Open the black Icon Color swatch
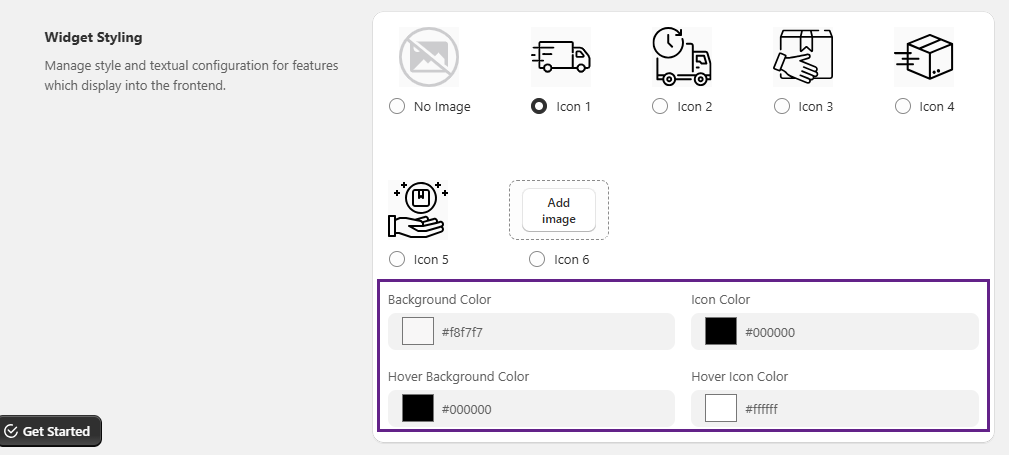 tap(721, 331)
